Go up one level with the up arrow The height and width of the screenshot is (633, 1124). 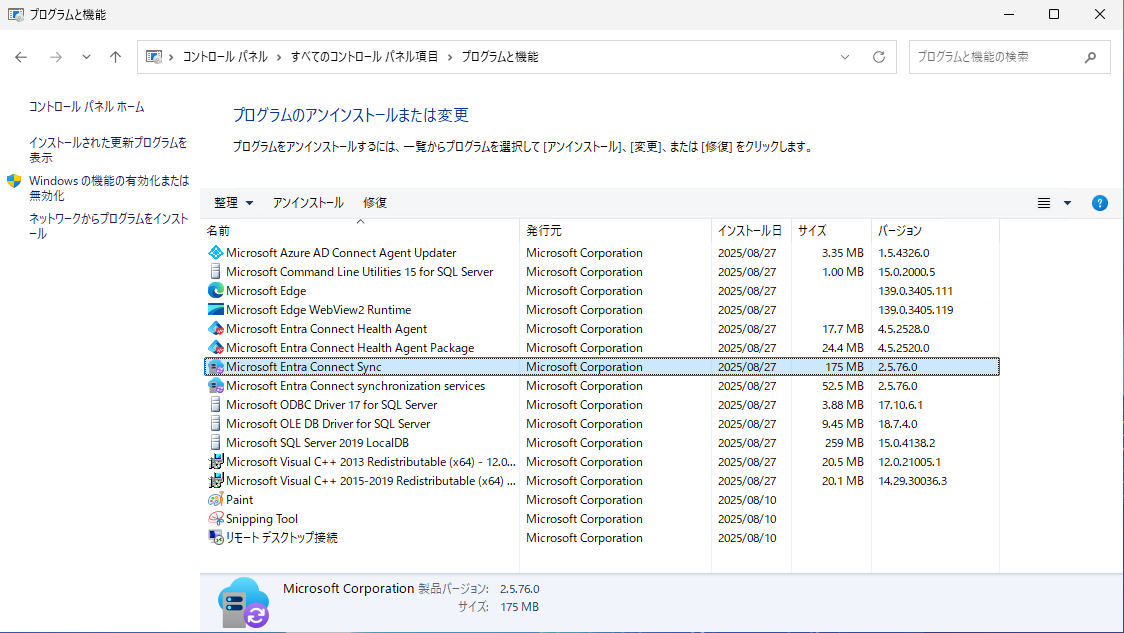click(115, 57)
